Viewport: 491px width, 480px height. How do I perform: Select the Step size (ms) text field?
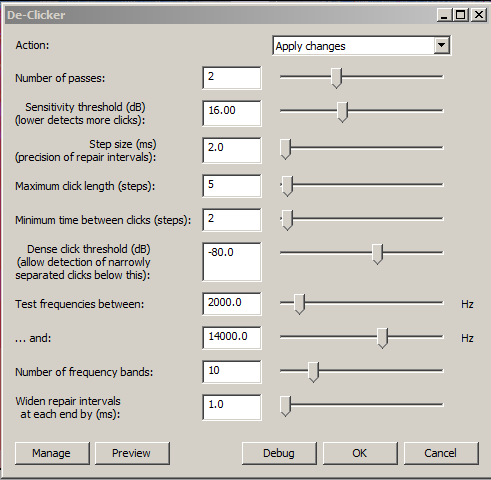tap(232, 150)
